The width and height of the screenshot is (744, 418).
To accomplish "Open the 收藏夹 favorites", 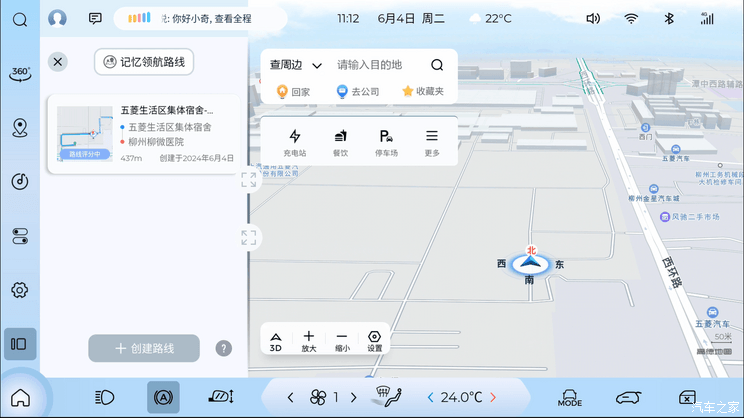I will click(x=423, y=91).
